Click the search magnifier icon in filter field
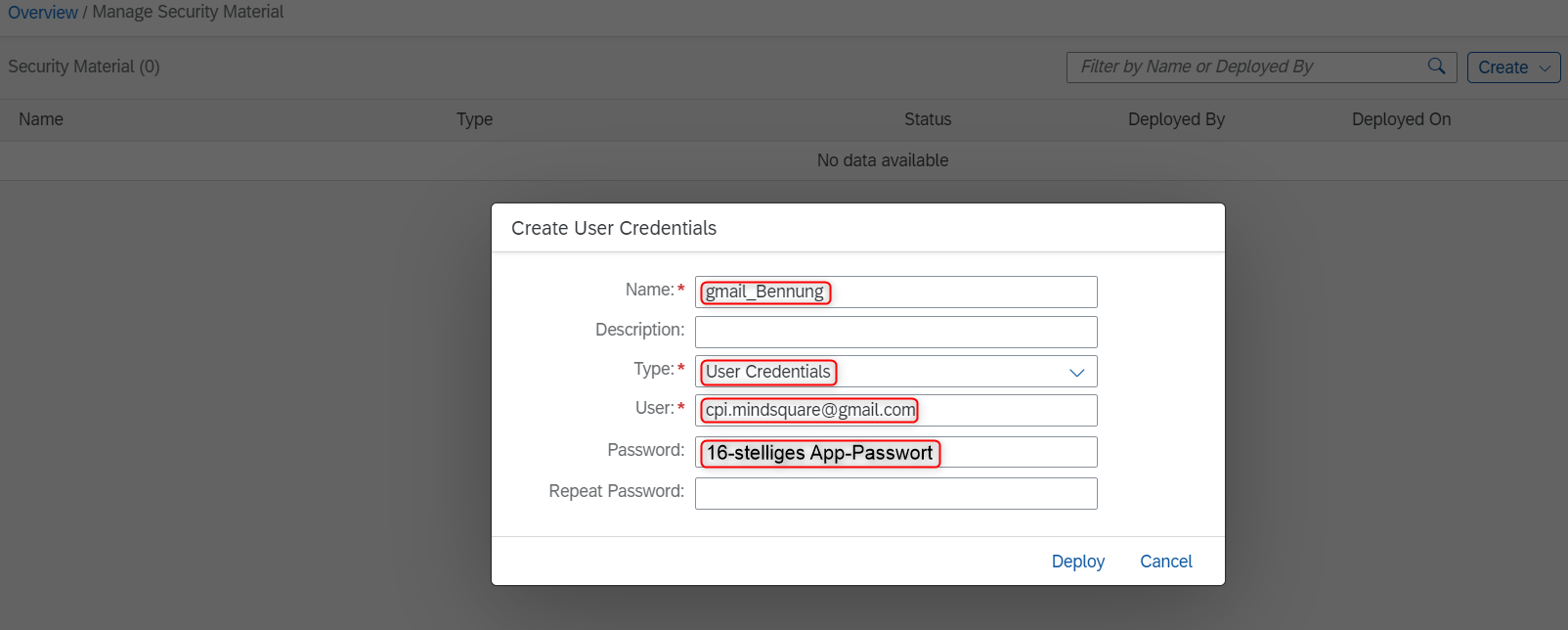 1436,67
